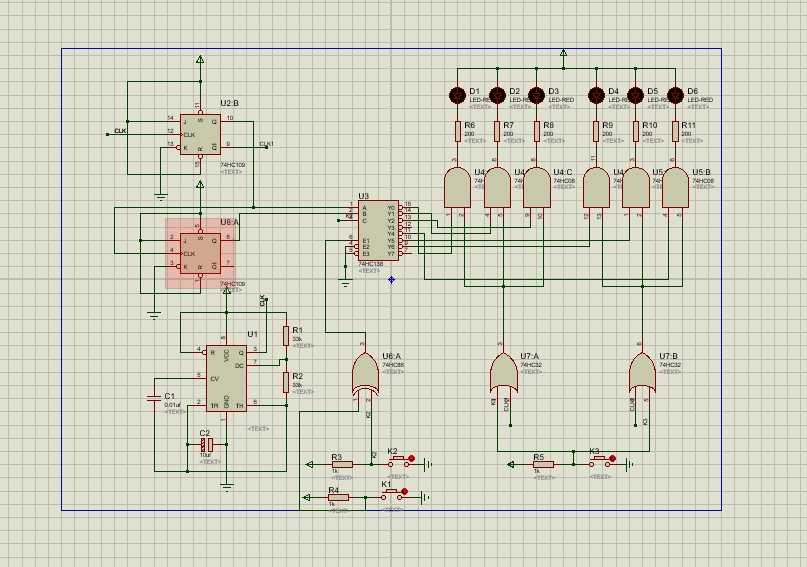
Task: Select resistor R1 33k symbol
Action: click(x=286, y=336)
